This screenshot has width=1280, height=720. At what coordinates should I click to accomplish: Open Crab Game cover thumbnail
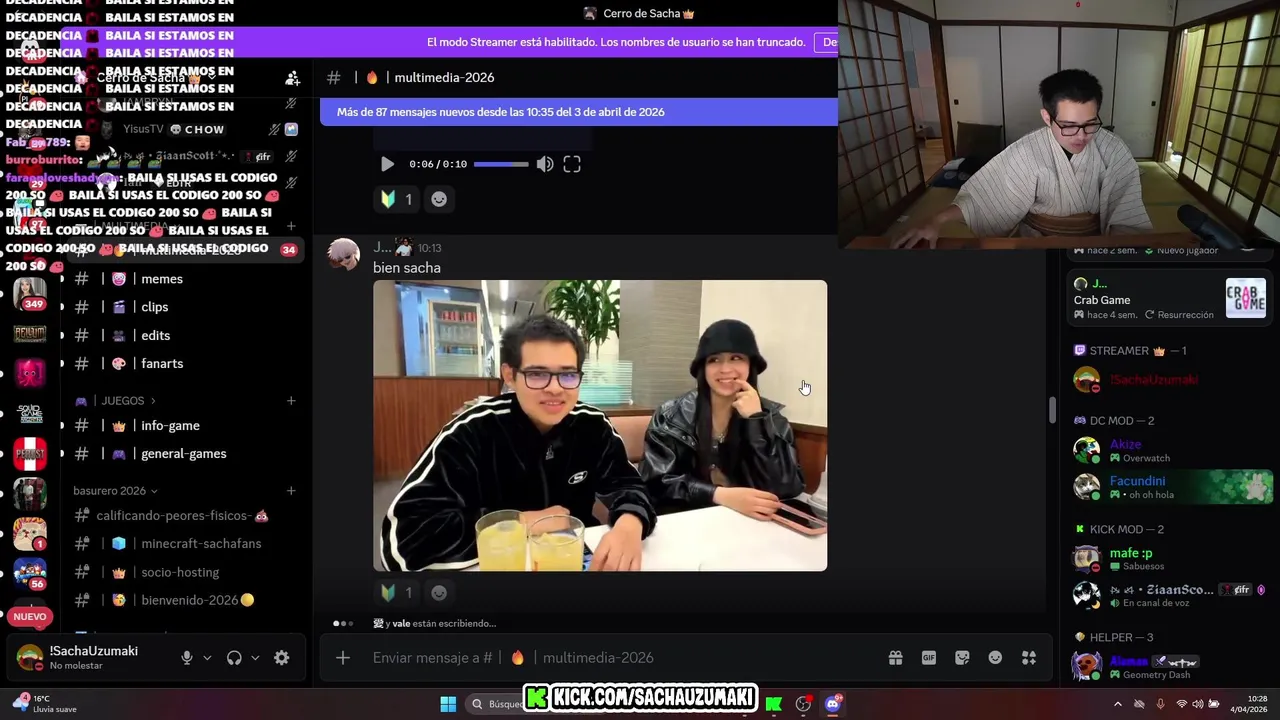pos(1246,298)
